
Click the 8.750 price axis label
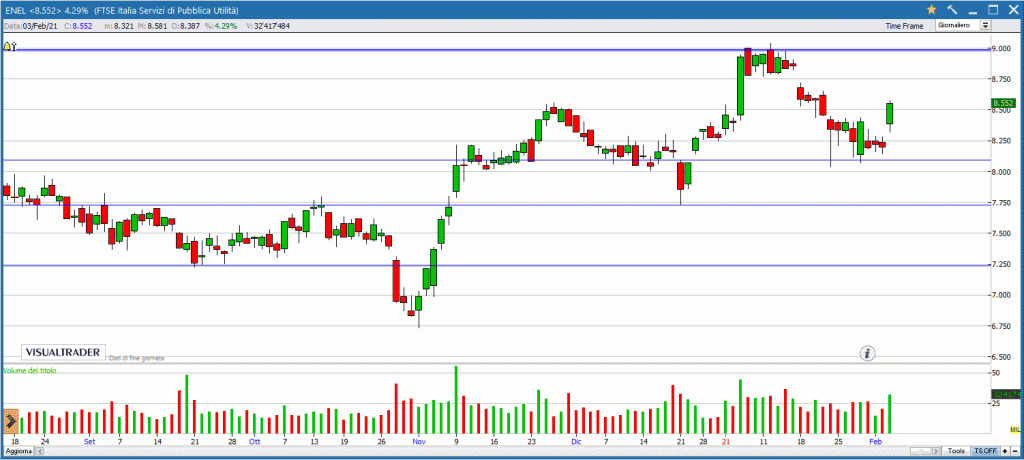tap(1001, 79)
